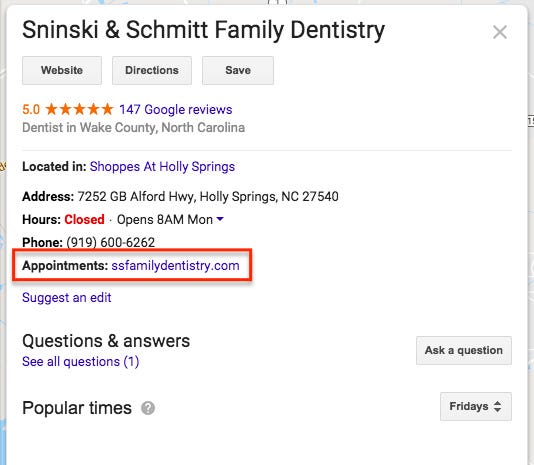Open the 147 Google reviews link
This screenshot has width=534, height=465.
[175, 110]
